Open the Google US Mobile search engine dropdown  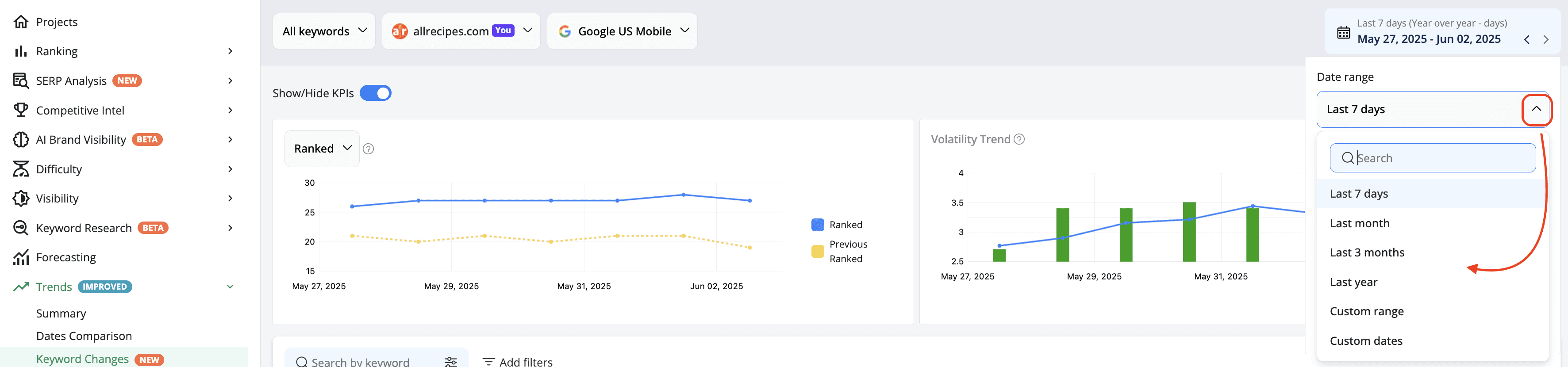[622, 31]
